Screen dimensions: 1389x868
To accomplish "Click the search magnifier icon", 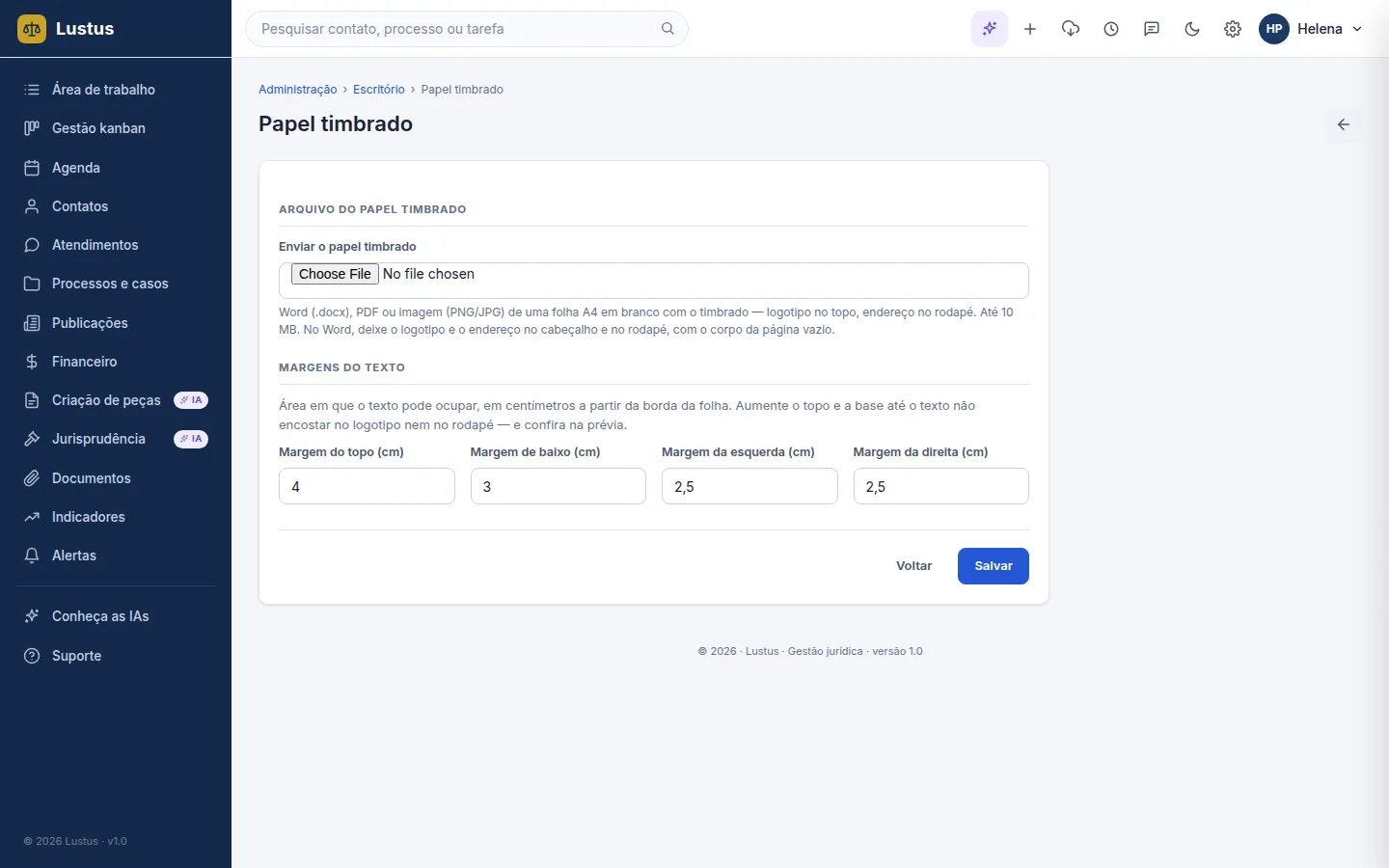I will click(667, 29).
